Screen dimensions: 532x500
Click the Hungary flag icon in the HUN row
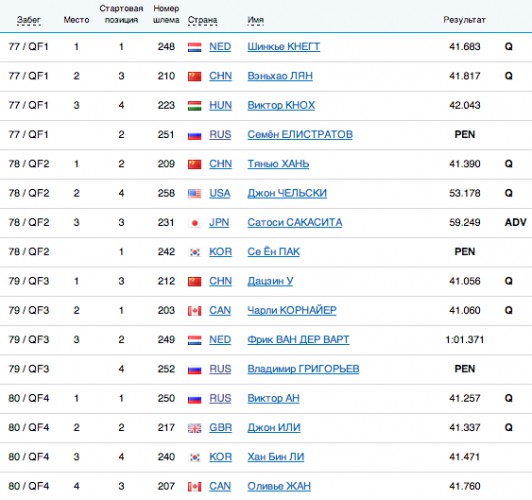click(194, 106)
